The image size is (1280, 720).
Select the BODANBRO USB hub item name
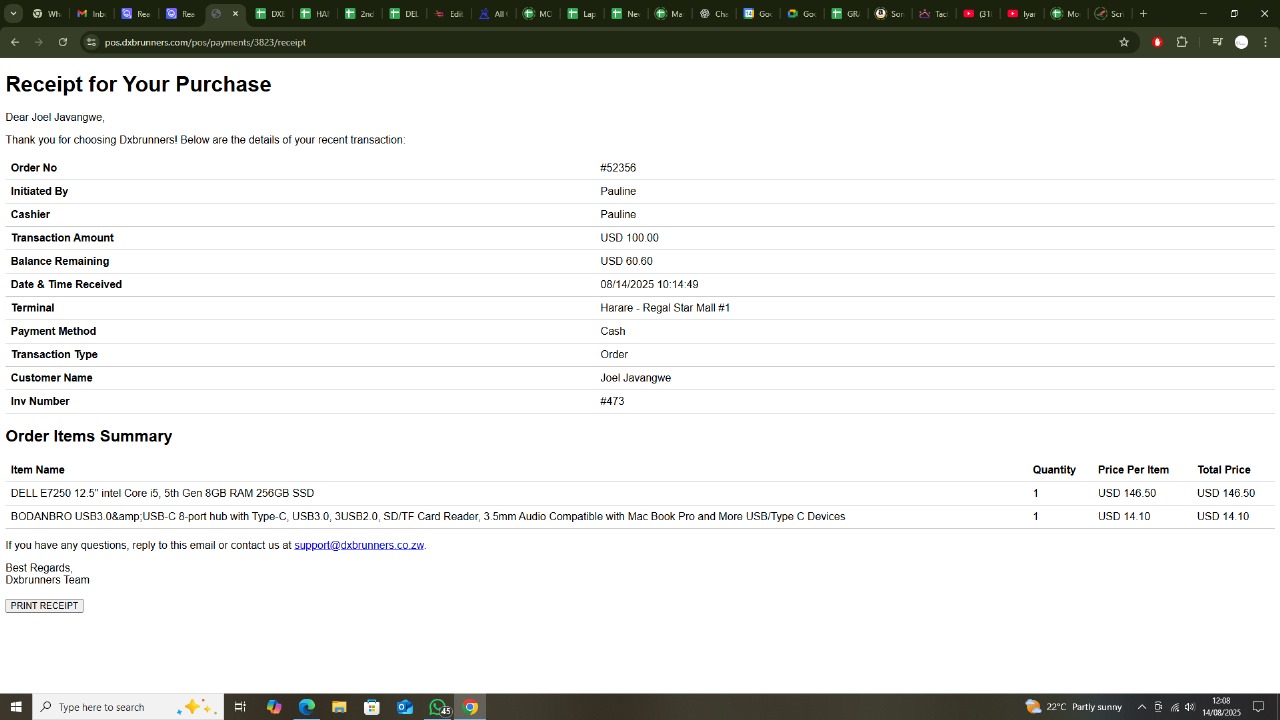pos(428,517)
